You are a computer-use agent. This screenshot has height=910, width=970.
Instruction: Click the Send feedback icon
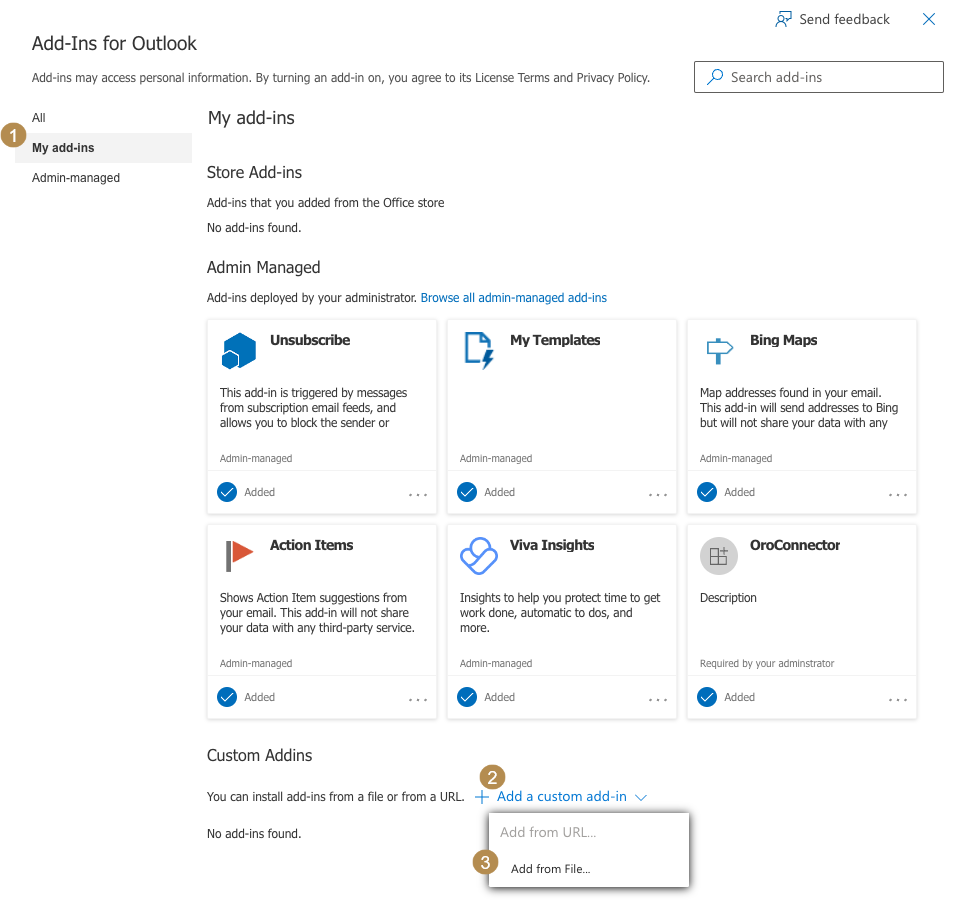click(784, 19)
